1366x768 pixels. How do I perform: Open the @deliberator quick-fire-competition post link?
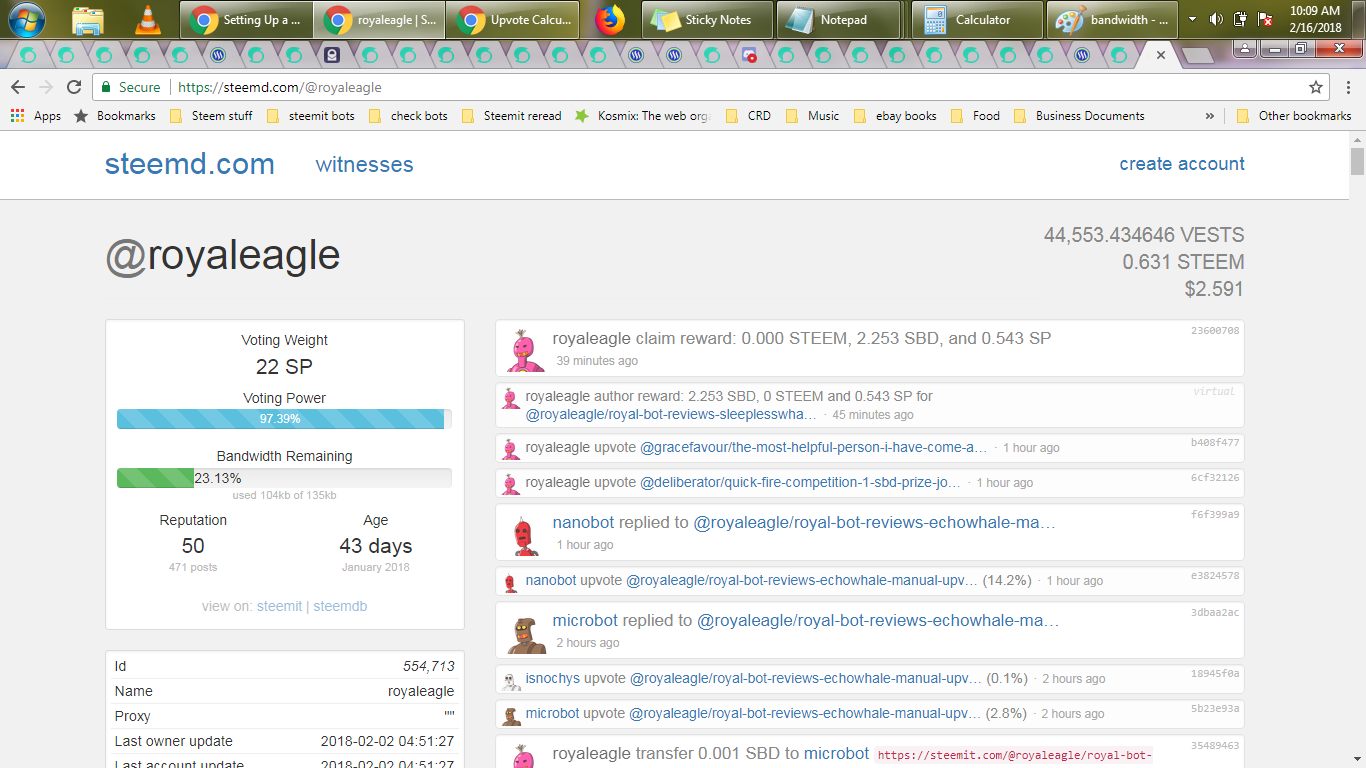[801, 482]
